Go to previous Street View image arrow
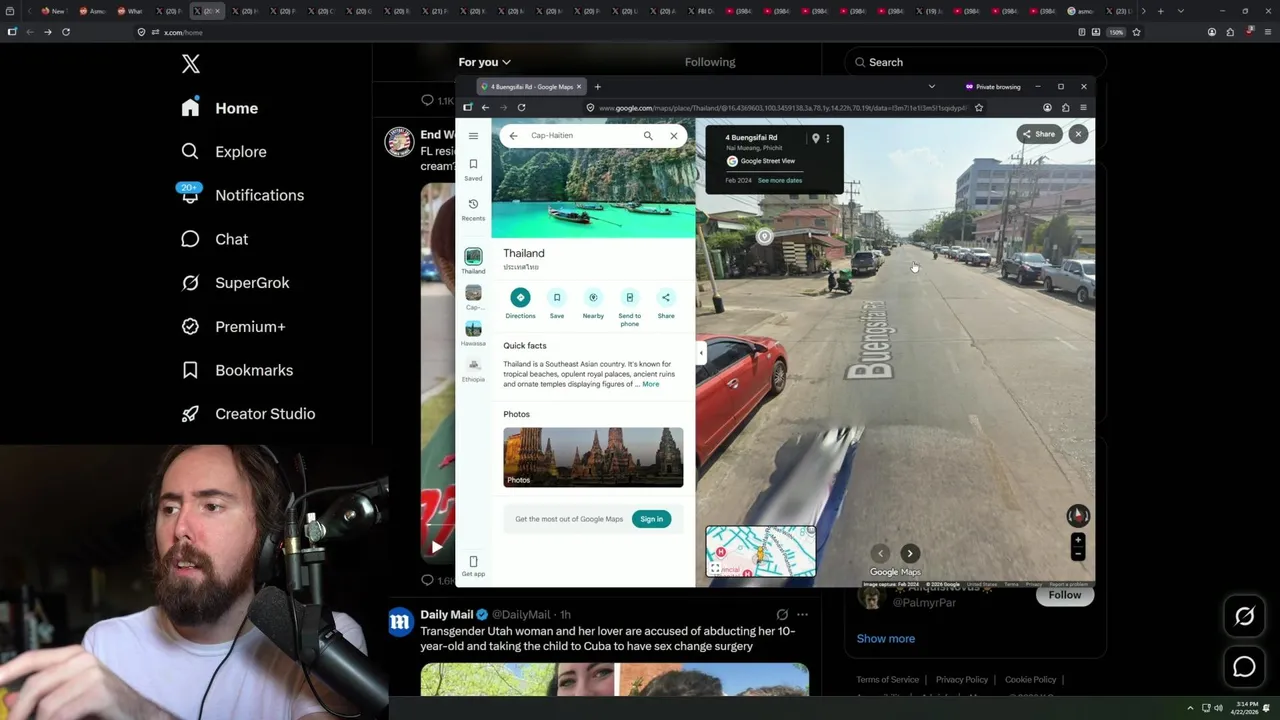Viewport: 1280px width, 720px height. click(x=880, y=553)
